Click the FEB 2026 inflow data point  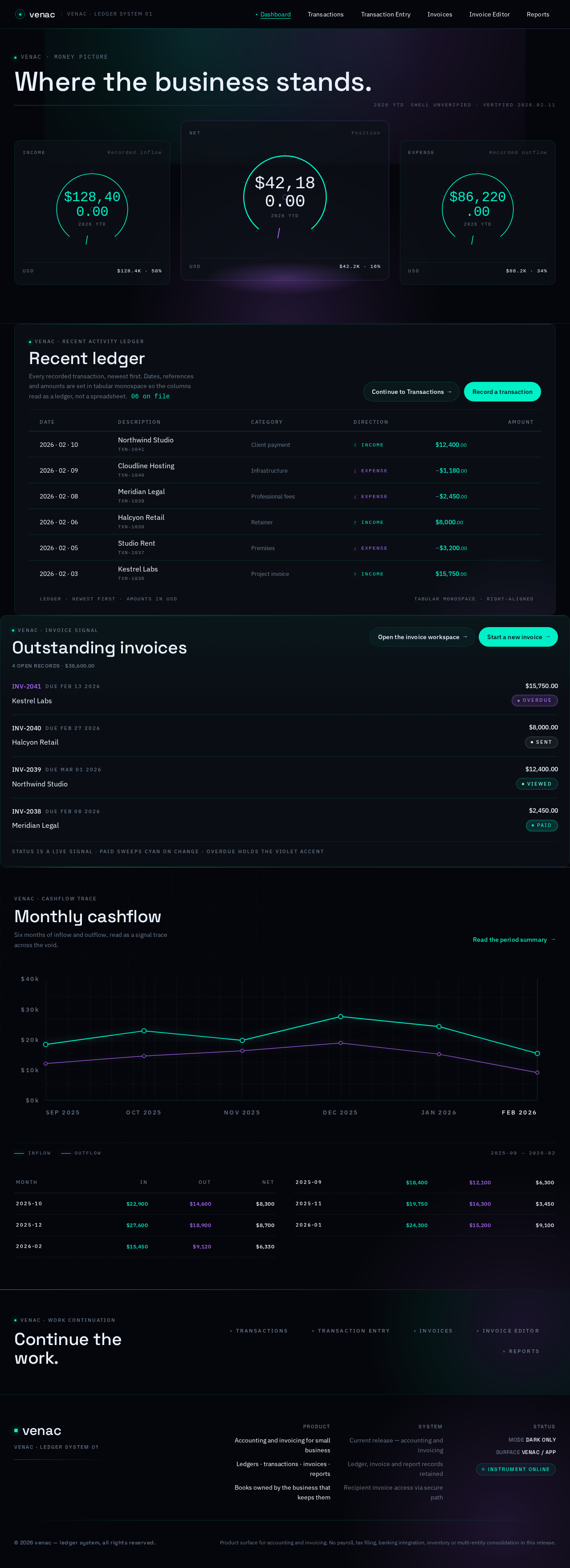537,1053
